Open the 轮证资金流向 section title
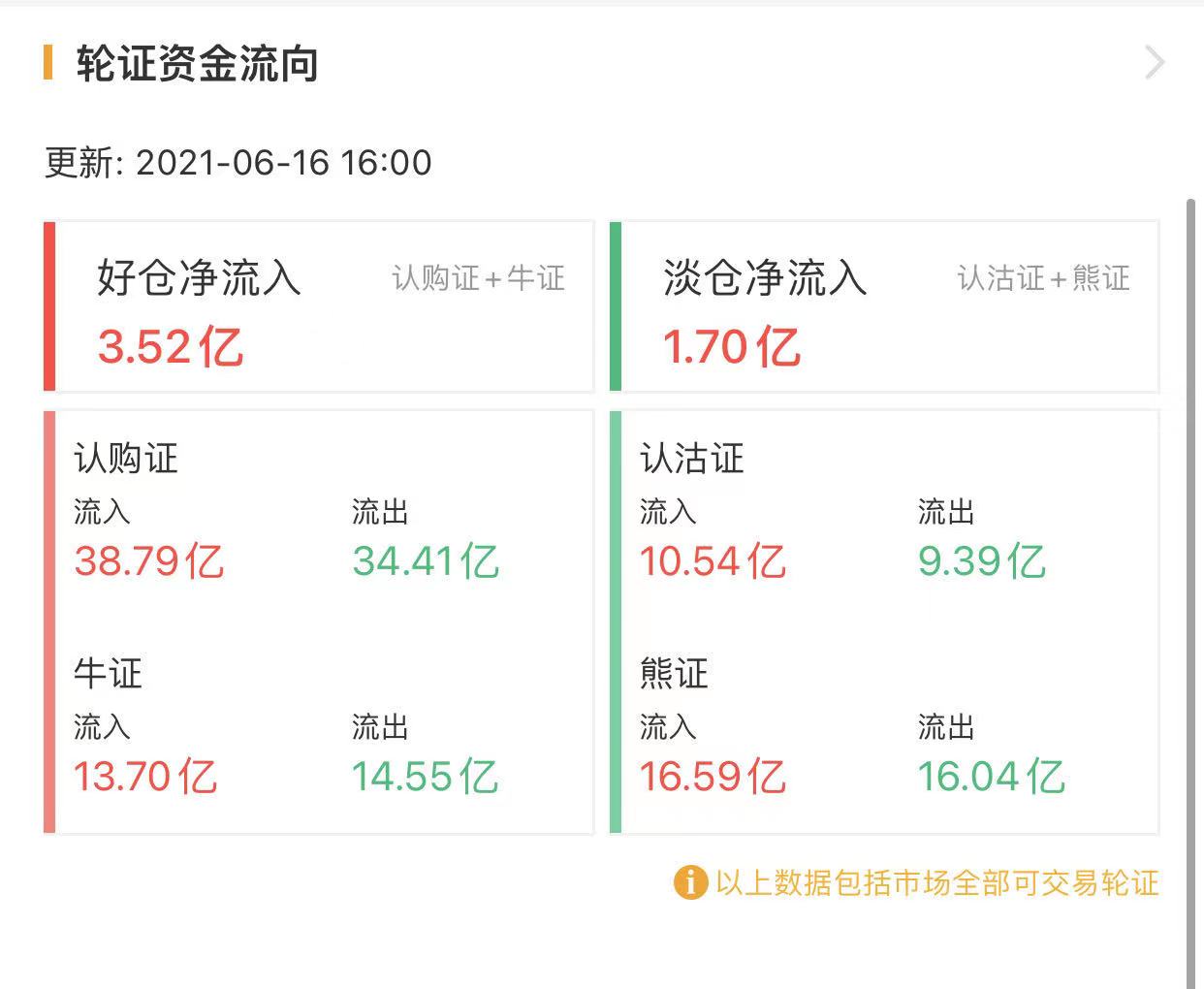 (x=197, y=64)
